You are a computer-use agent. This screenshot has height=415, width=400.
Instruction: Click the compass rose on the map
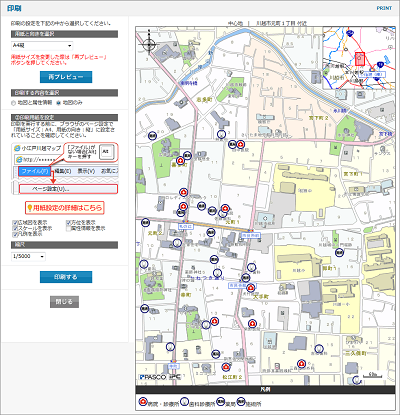click(x=149, y=43)
